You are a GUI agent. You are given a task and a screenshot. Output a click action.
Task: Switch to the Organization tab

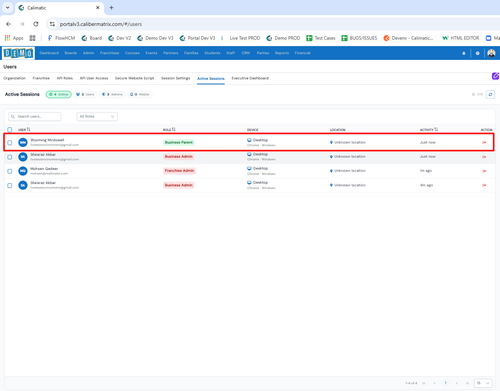point(14,78)
